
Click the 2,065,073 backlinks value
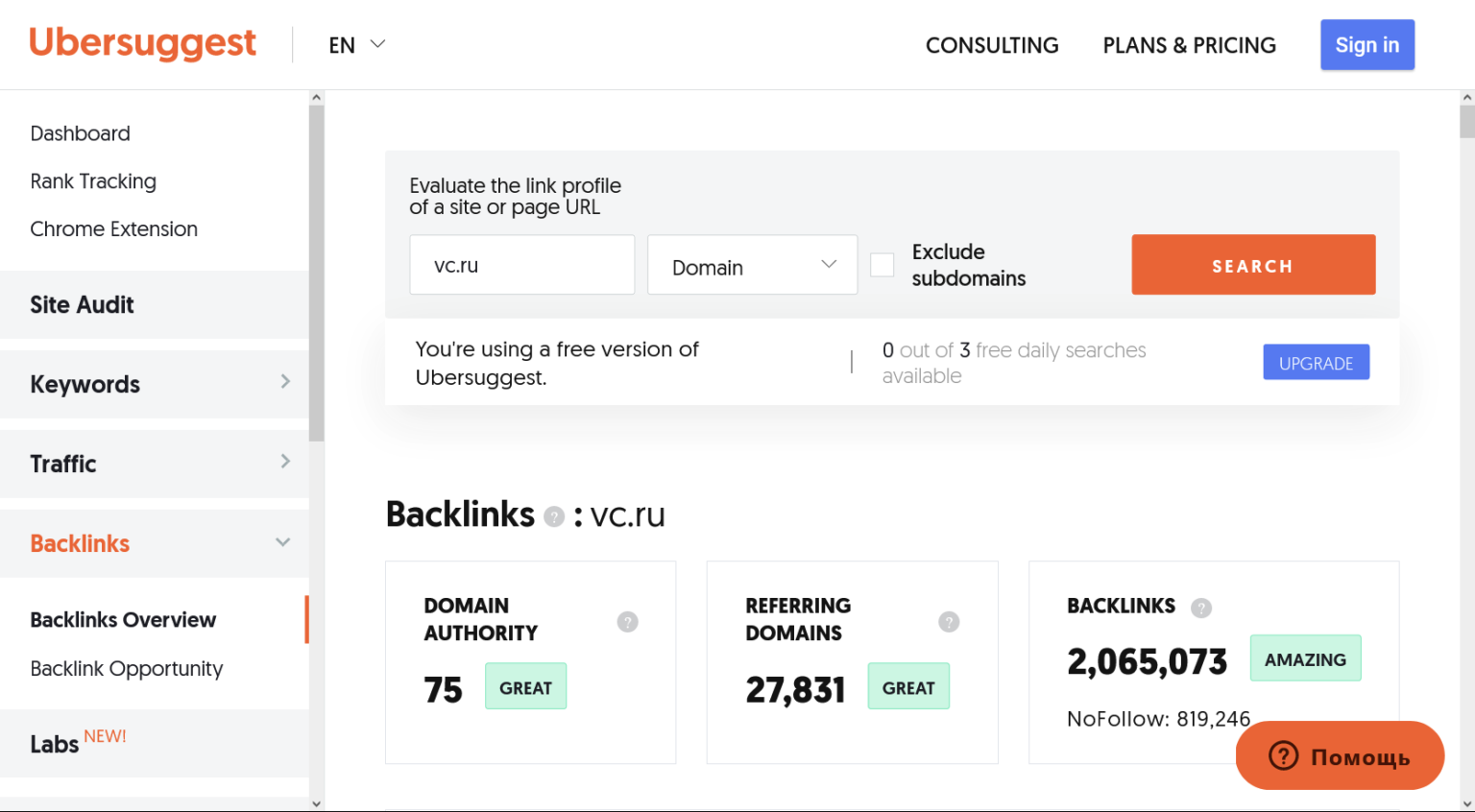(1147, 661)
